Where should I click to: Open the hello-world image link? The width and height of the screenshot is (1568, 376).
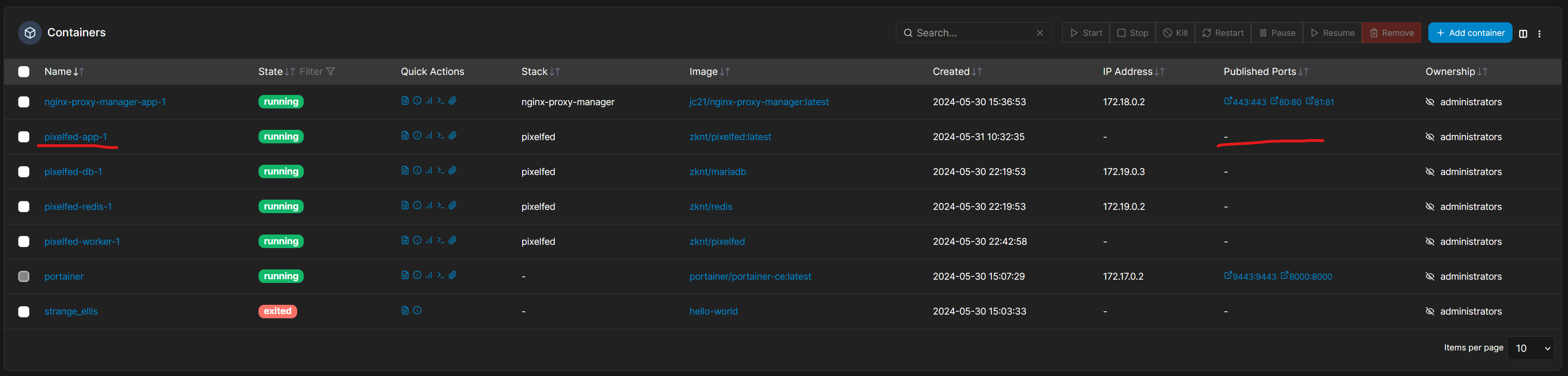coord(713,311)
